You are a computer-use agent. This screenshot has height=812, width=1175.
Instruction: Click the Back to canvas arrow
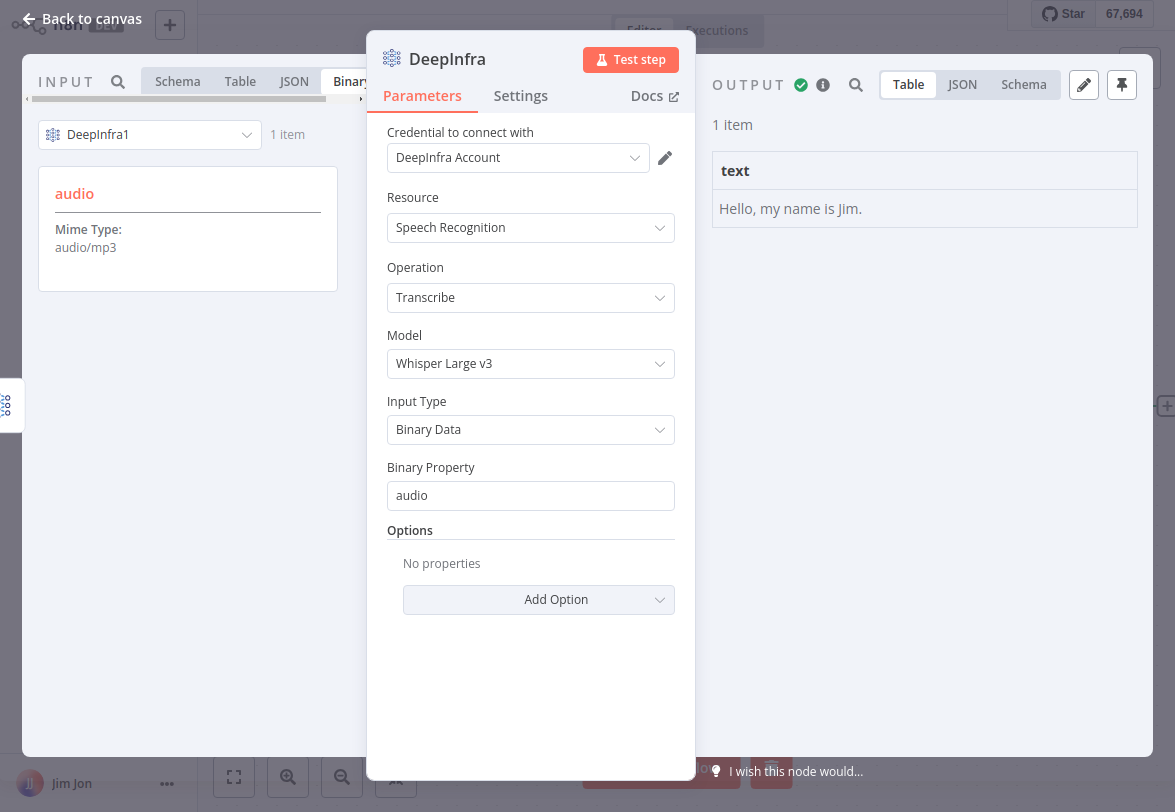click(28, 19)
